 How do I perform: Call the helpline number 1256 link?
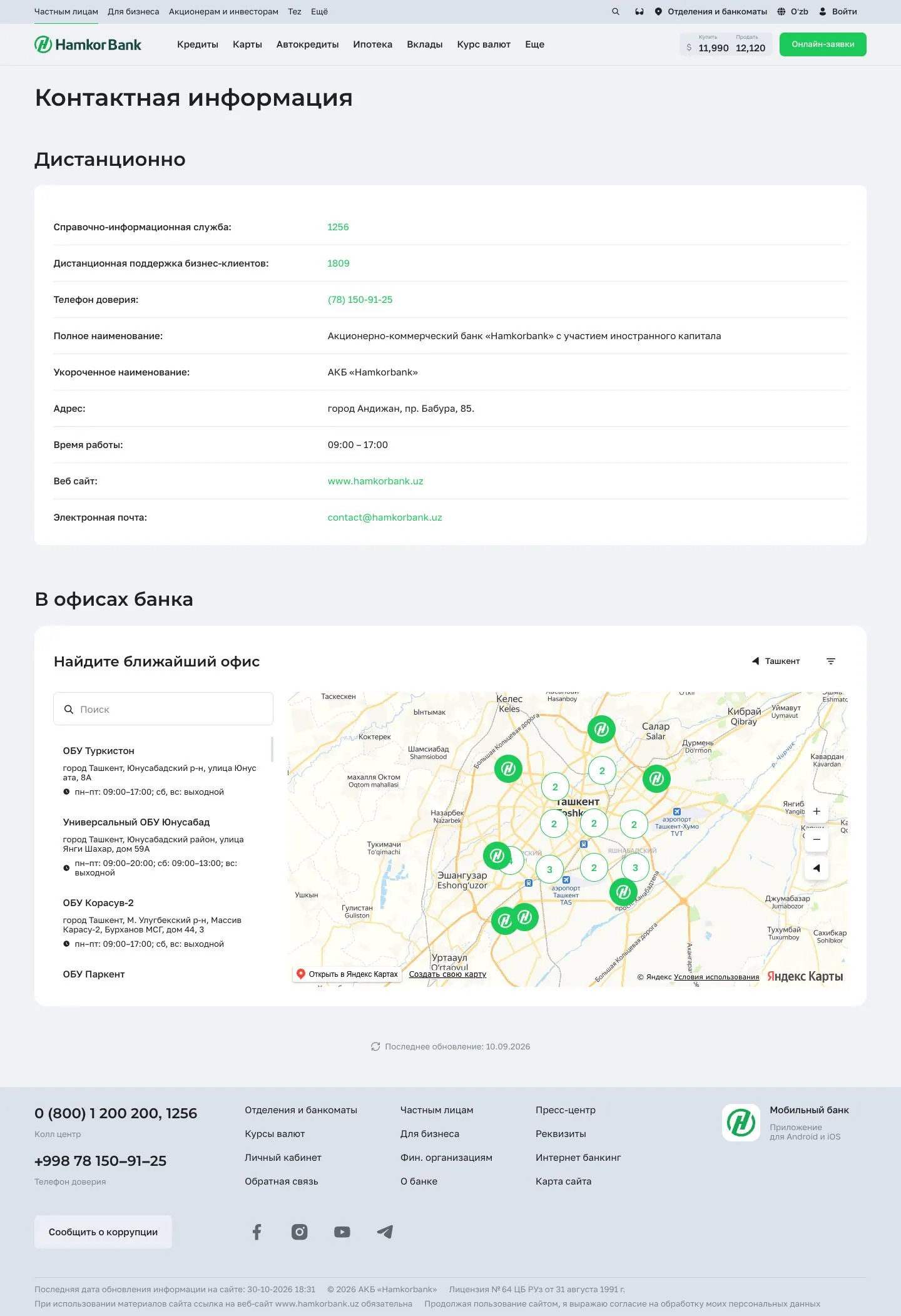click(338, 227)
